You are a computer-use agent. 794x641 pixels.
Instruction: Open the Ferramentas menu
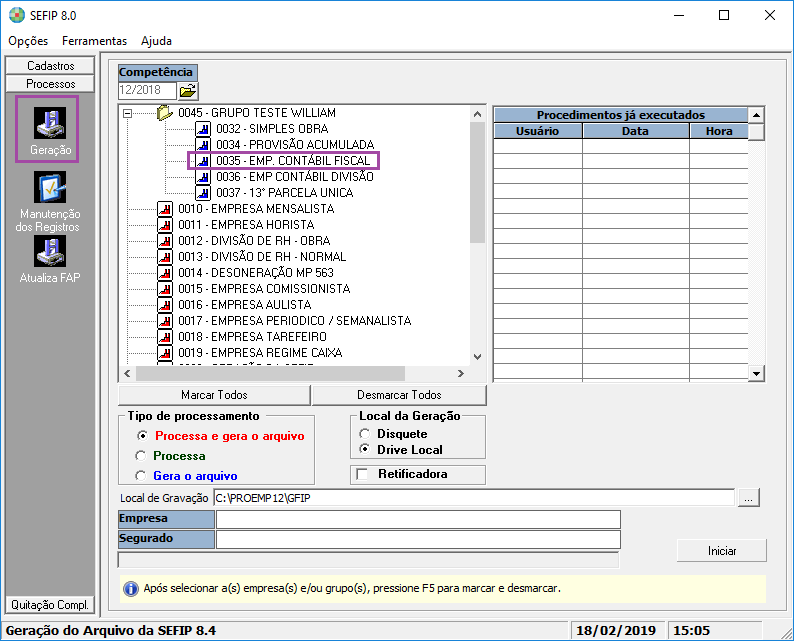coord(94,41)
